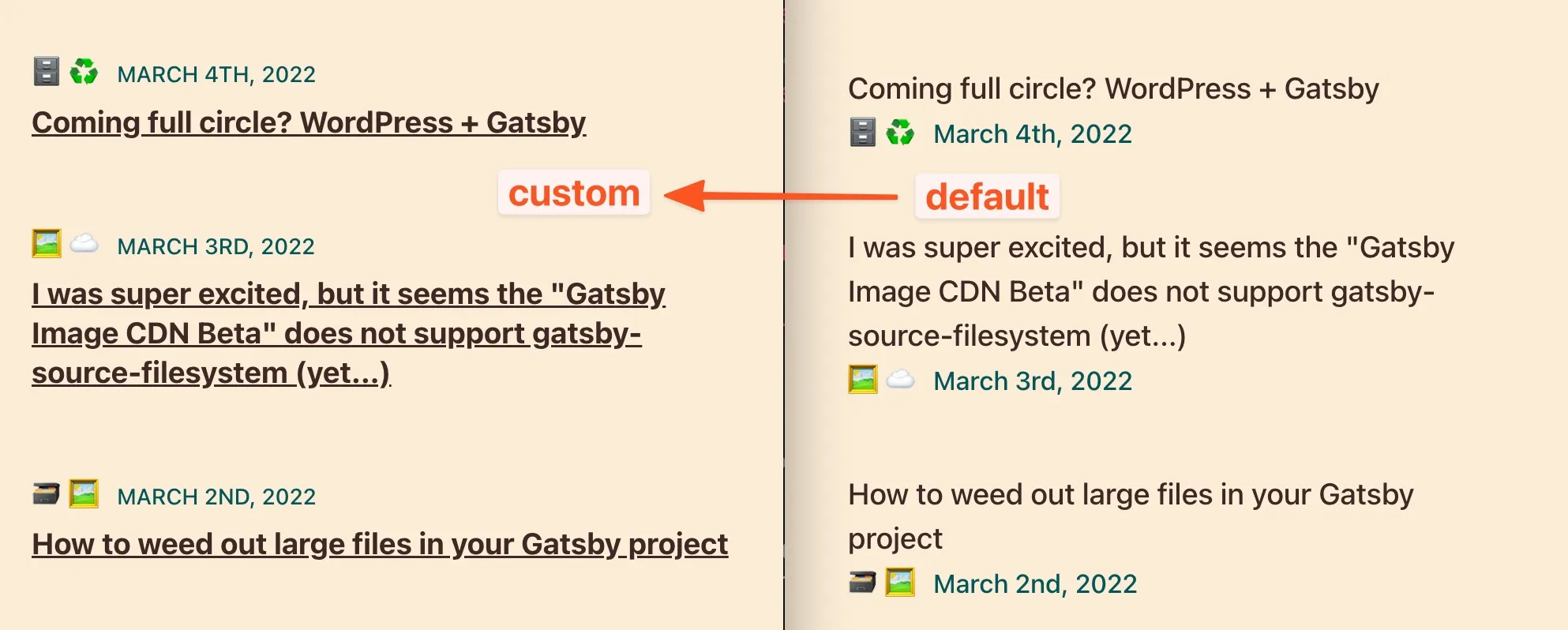Select the teal 'March 3rd, 2022' date on the right
The height and width of the screenshot is (630, 1568).
[1033, 381]
